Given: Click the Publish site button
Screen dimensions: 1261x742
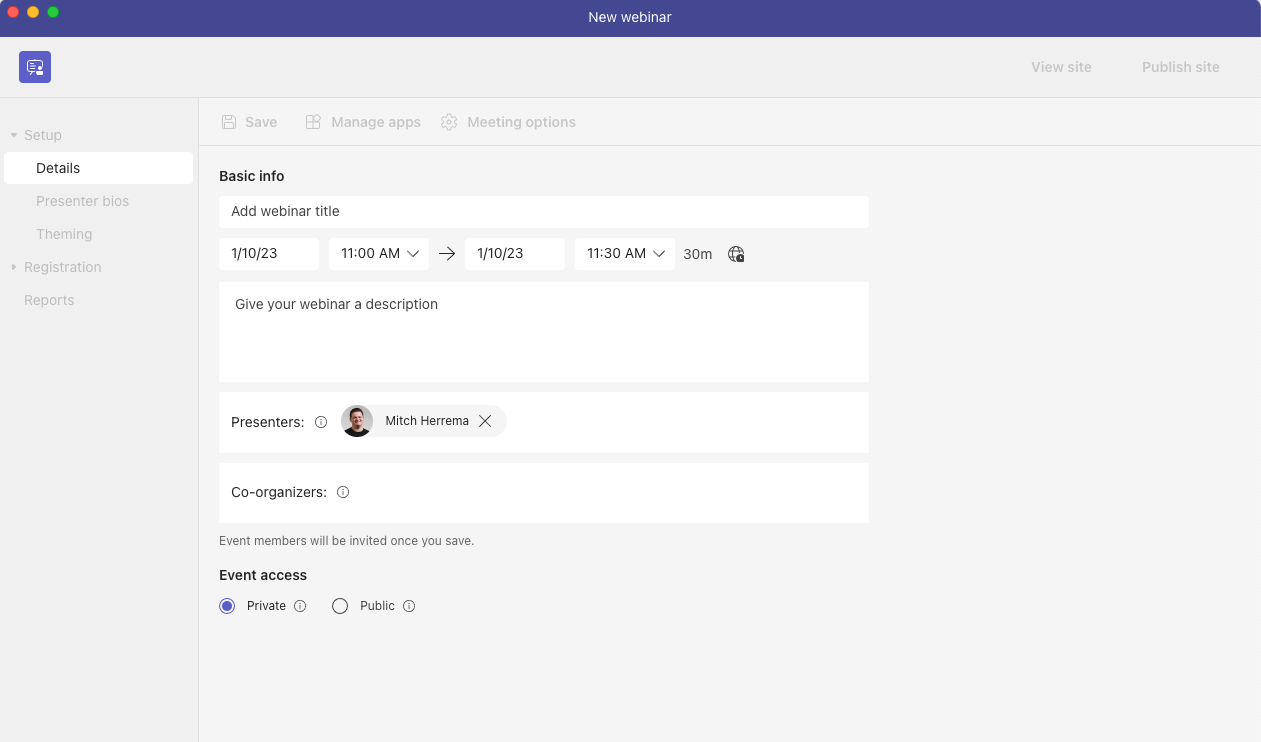Looking at the screenshot, I should pos(1180,67).
